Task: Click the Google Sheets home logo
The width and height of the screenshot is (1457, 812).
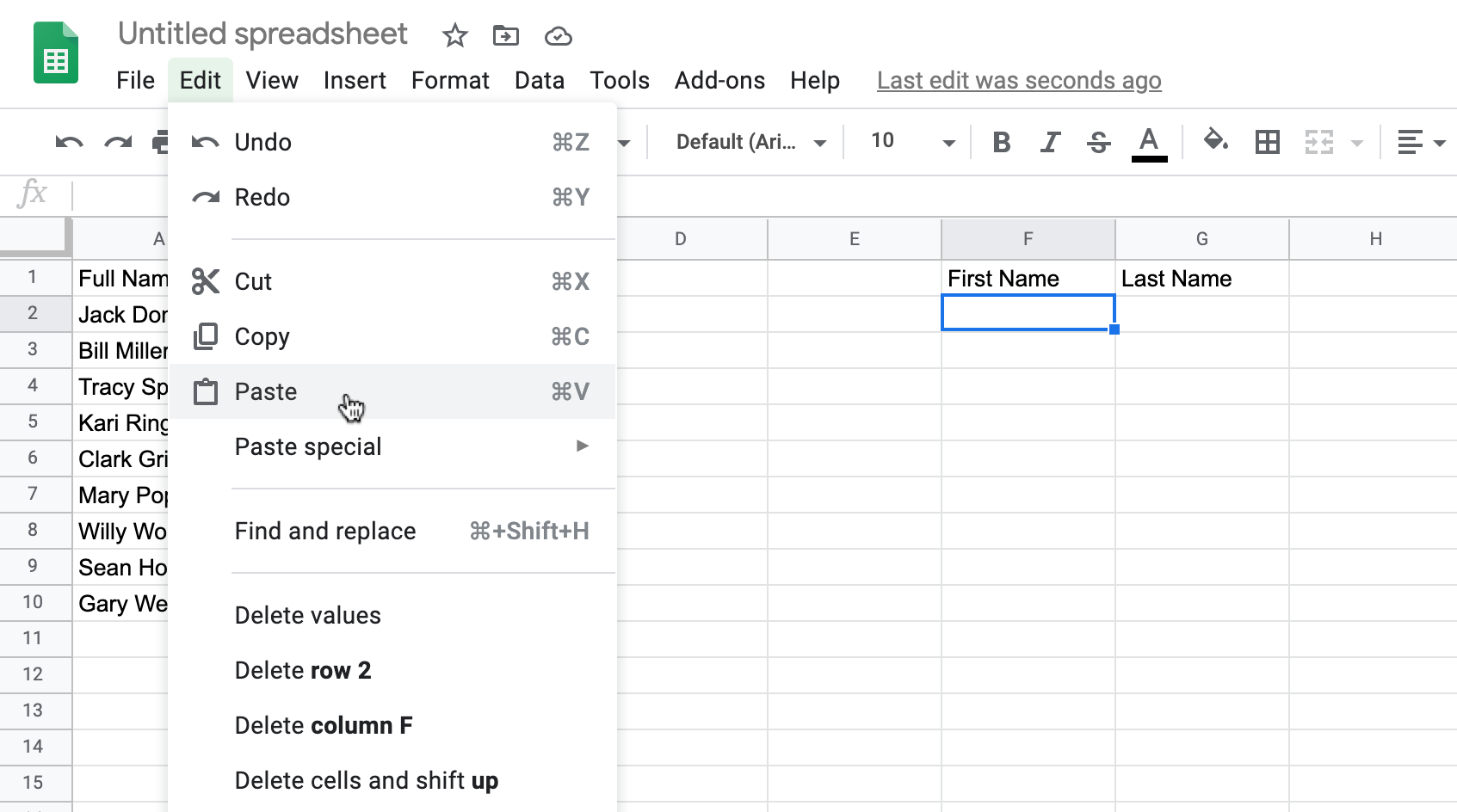Action: point(56,53)
